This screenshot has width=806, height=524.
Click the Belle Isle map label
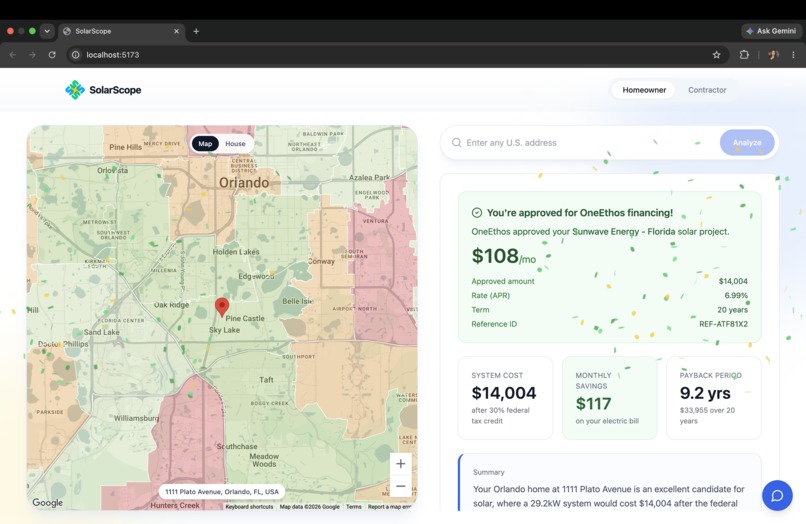298,301
